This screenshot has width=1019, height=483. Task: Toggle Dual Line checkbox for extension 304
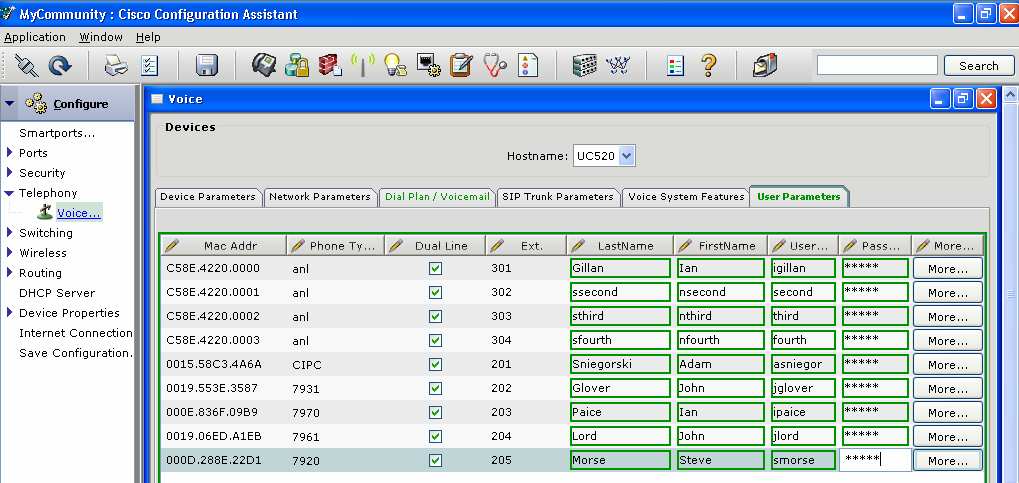coord(435,340)
